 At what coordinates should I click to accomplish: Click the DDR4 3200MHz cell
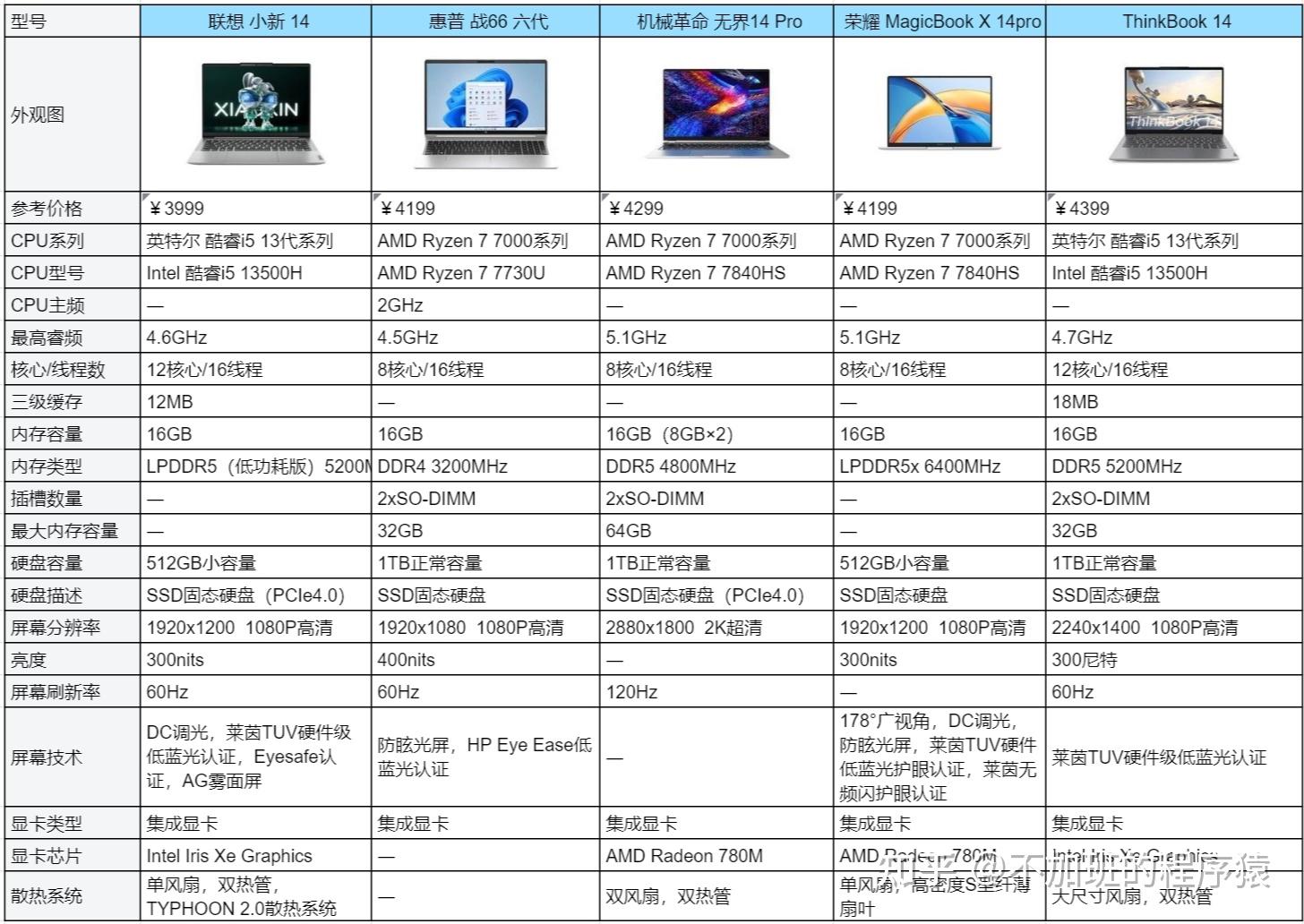[x=486, y=466]
